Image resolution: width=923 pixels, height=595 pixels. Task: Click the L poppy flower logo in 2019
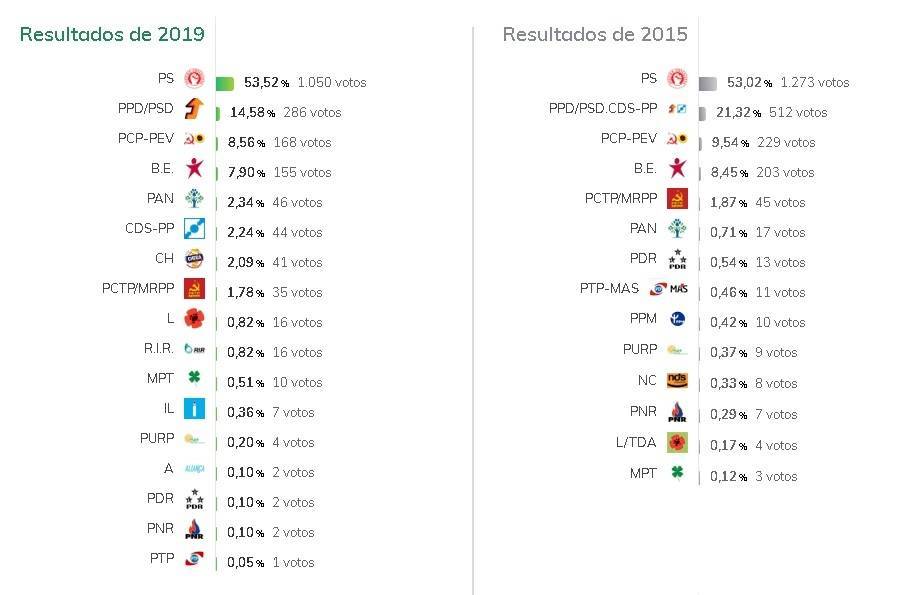(x=194, y=318)
